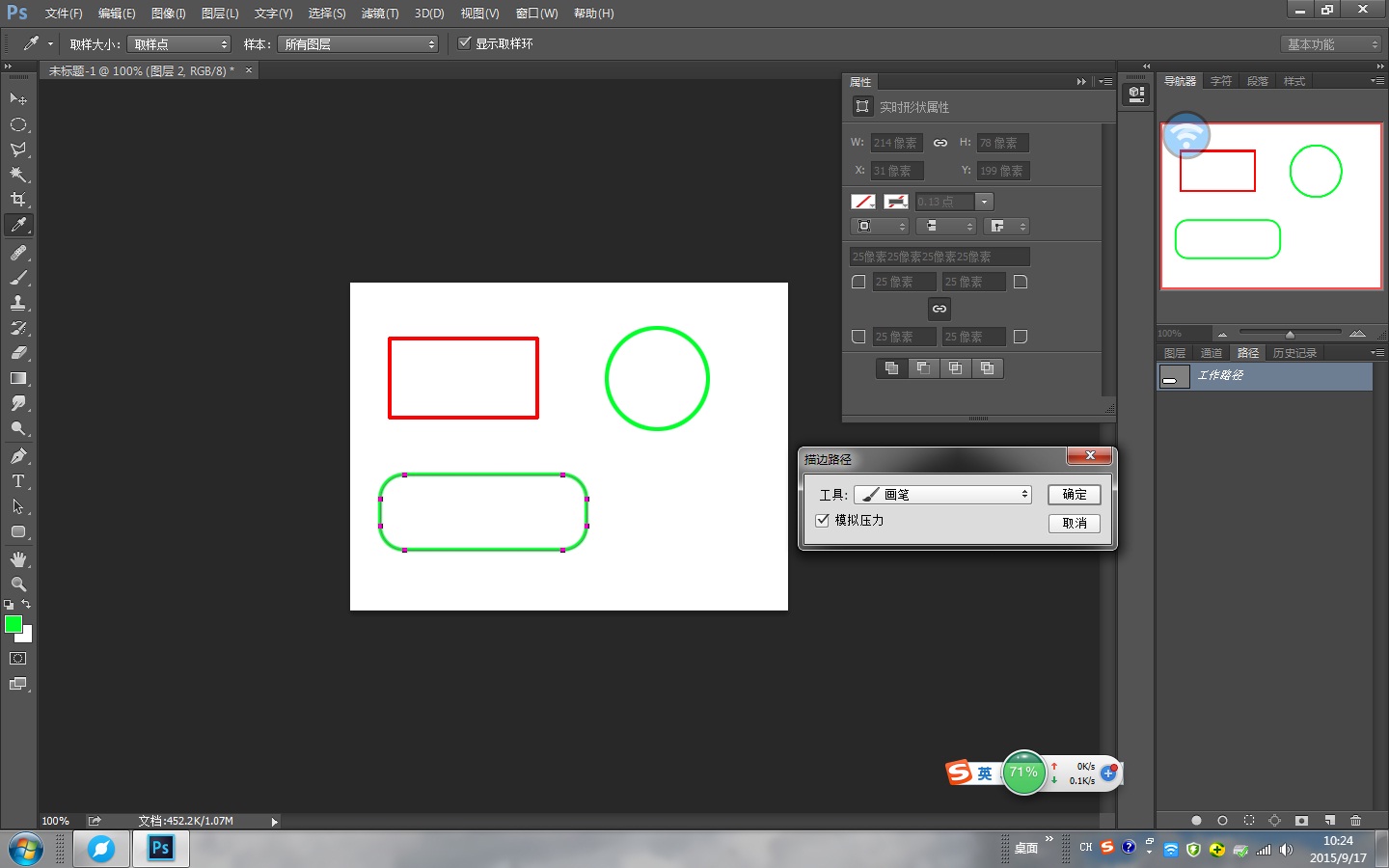Viewport: 1389px width, 868px height.
Task: Toggle Quick Mask mode
Action: [17, 659]
